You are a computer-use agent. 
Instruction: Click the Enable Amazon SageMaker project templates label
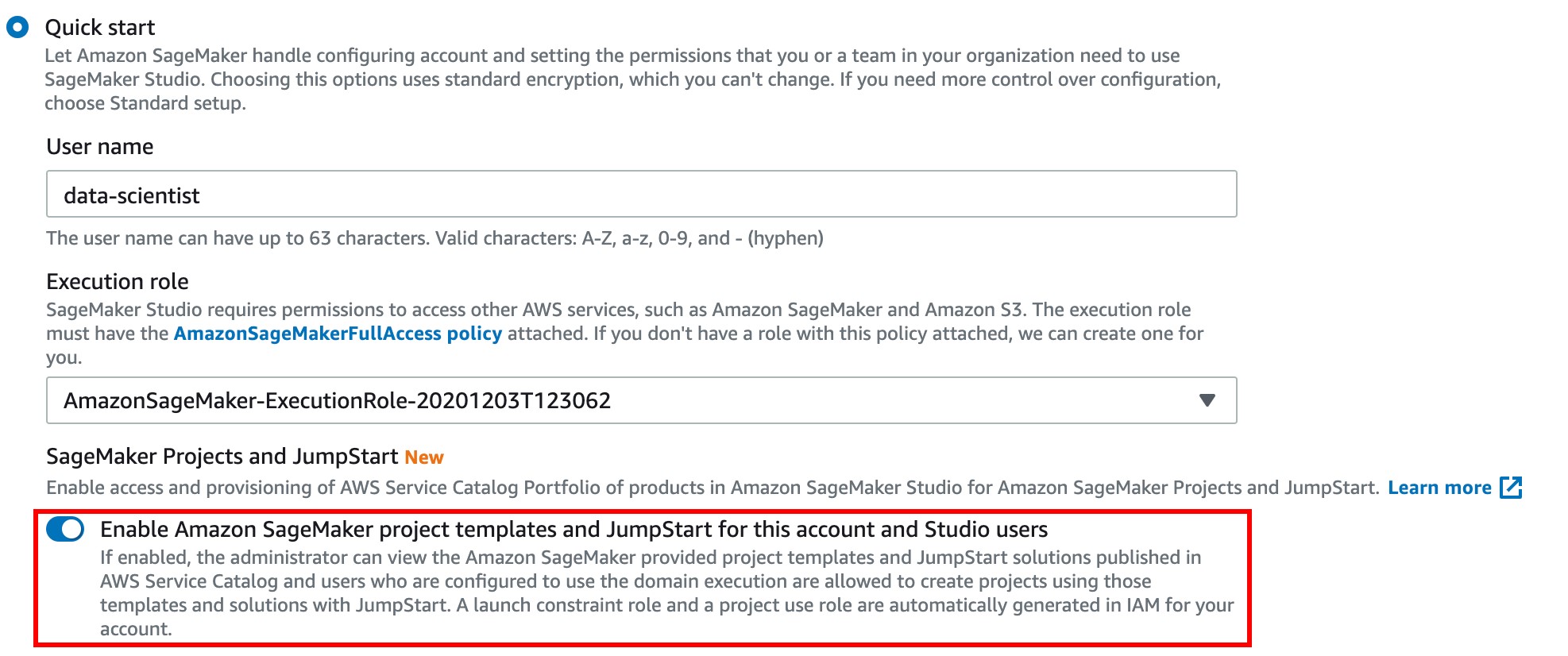pos(574,530)
